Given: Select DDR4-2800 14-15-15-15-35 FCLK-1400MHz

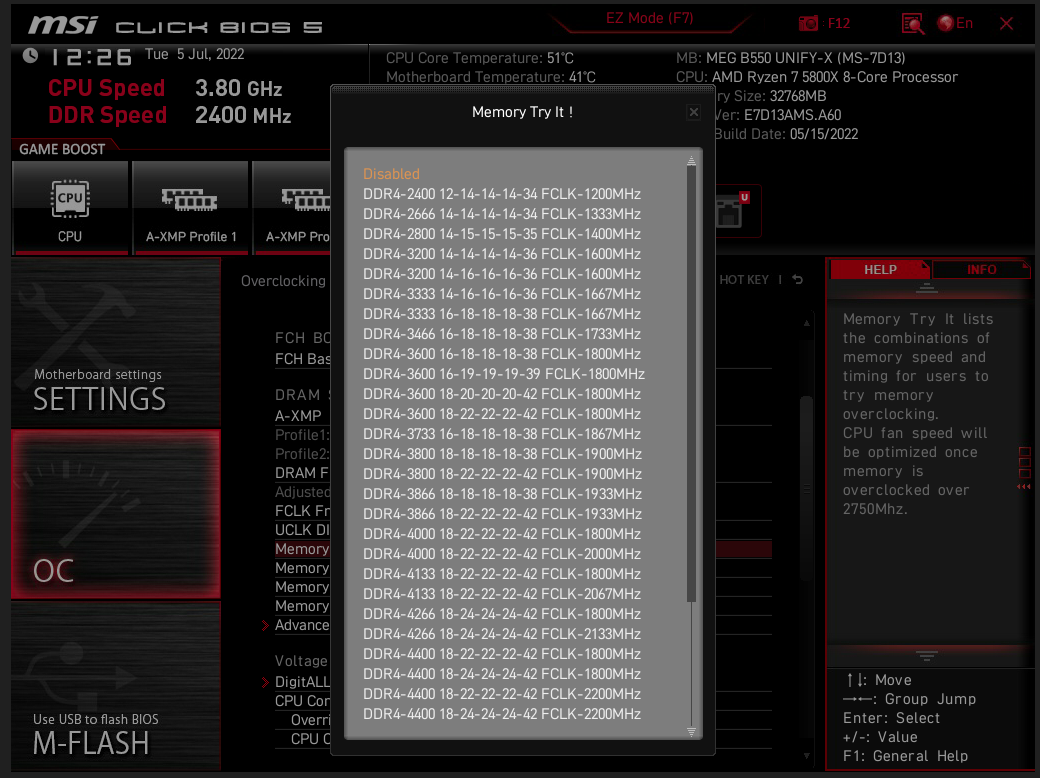Looking at the screenshot, I should (x=502, y=233).
